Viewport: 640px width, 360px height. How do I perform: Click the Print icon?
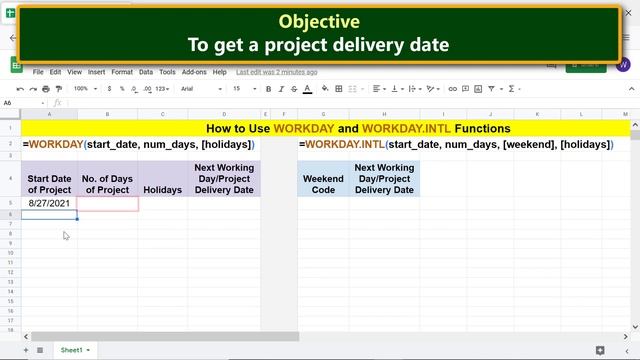pyautogui.click(x=46, y=89)
